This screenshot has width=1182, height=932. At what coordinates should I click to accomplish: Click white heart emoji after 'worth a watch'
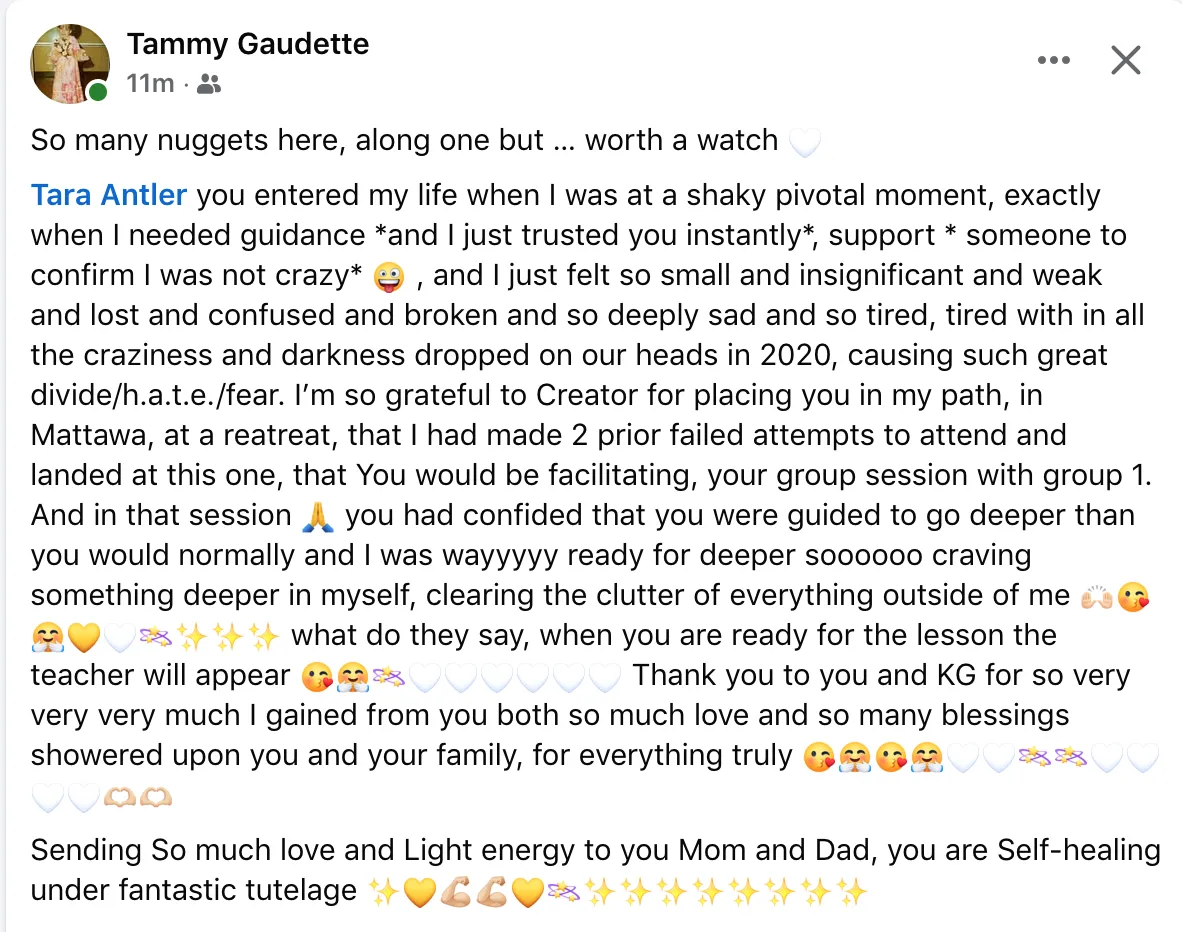804,141
